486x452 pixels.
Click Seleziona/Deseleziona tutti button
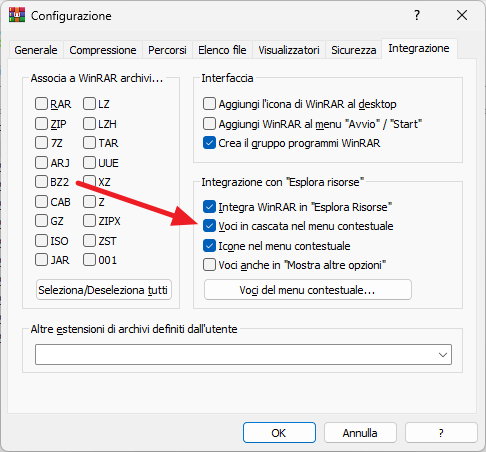[104, 290]
